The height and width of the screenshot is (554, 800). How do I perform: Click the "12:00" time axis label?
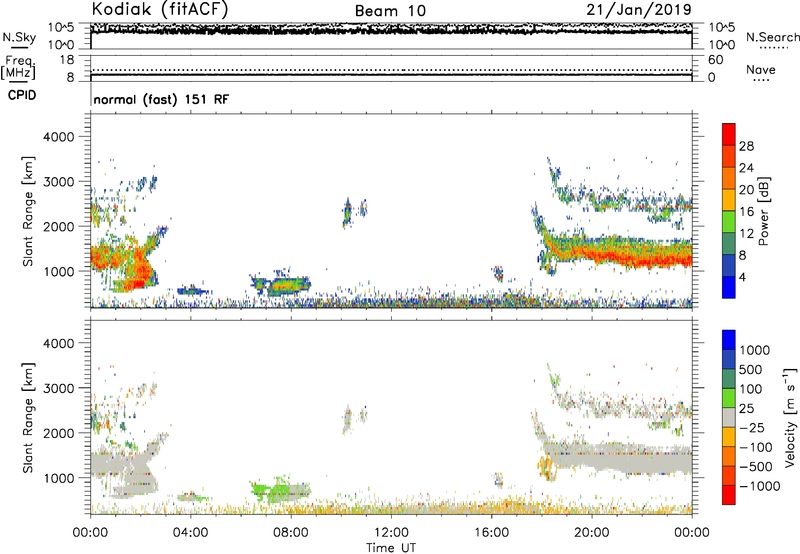391,533
